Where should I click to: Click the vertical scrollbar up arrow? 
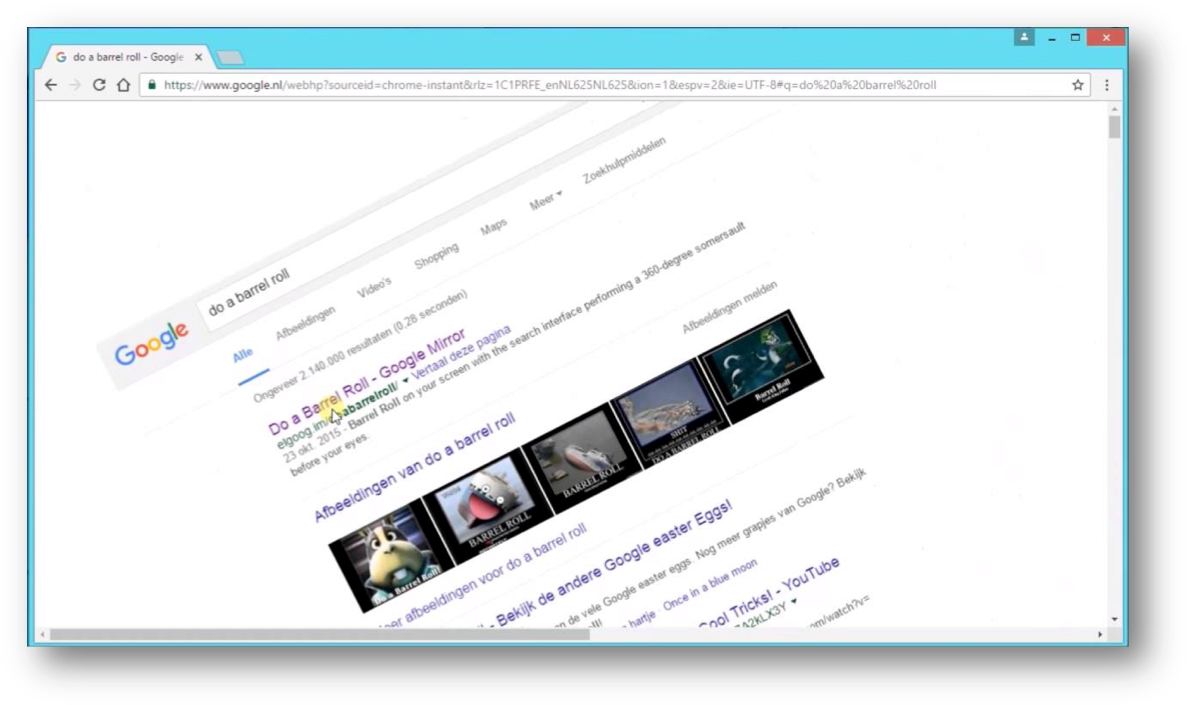pos(1114,110)
